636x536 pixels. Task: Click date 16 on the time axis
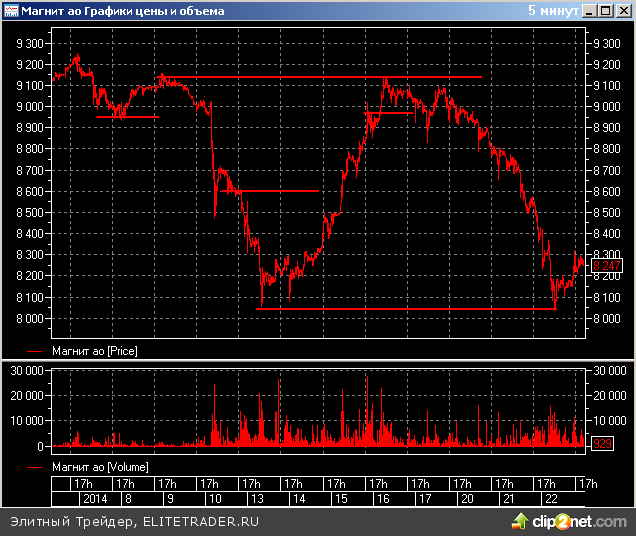[381, 498]
